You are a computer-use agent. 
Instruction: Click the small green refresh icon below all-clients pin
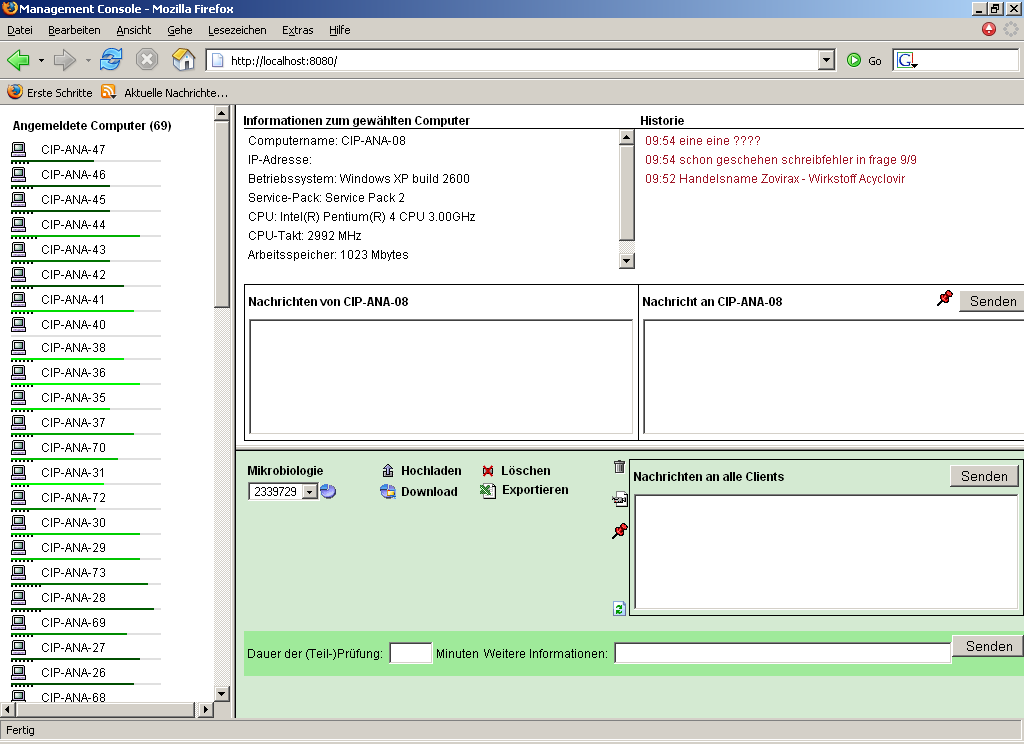619,608
